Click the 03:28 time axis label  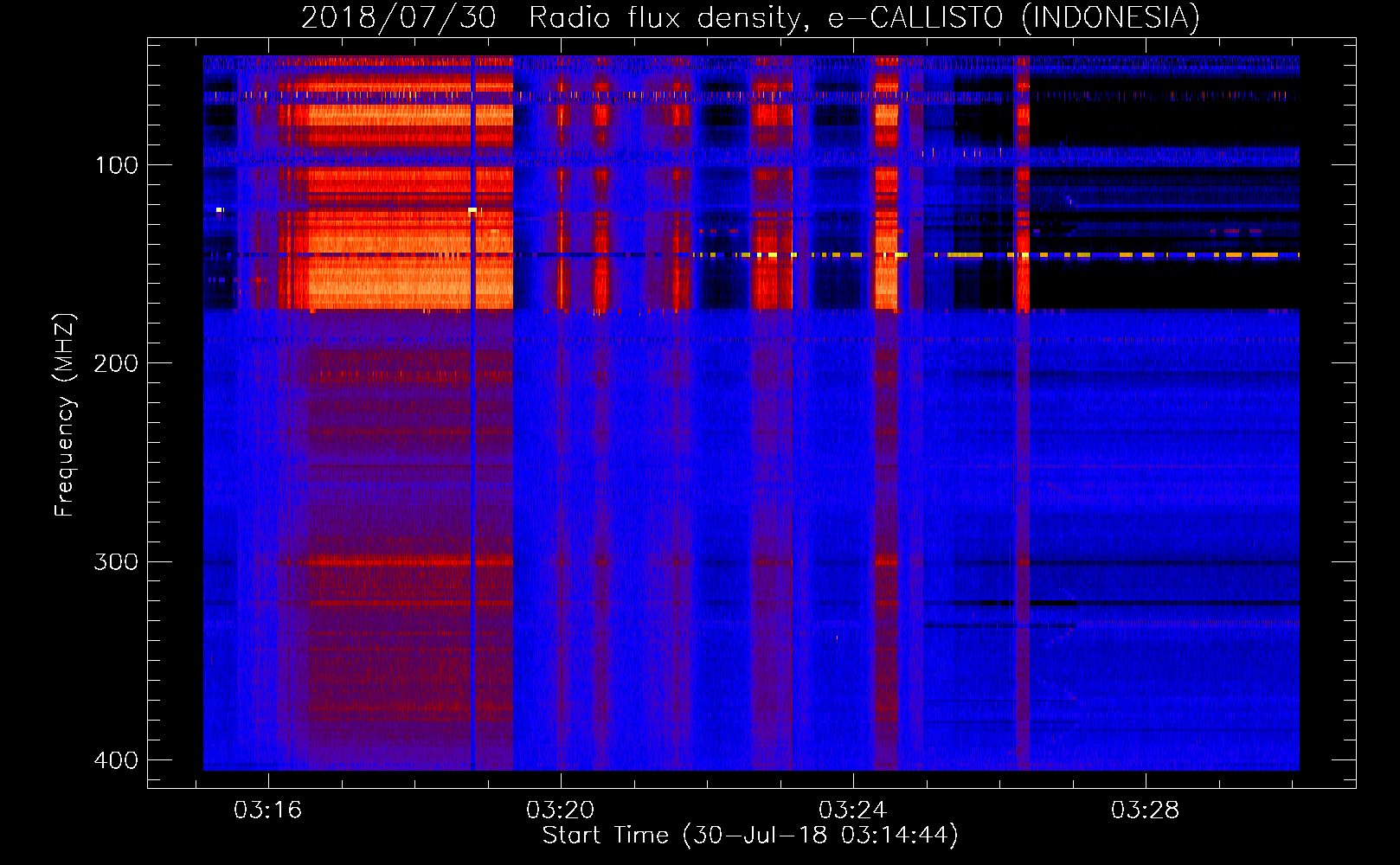coord(1145,811)
